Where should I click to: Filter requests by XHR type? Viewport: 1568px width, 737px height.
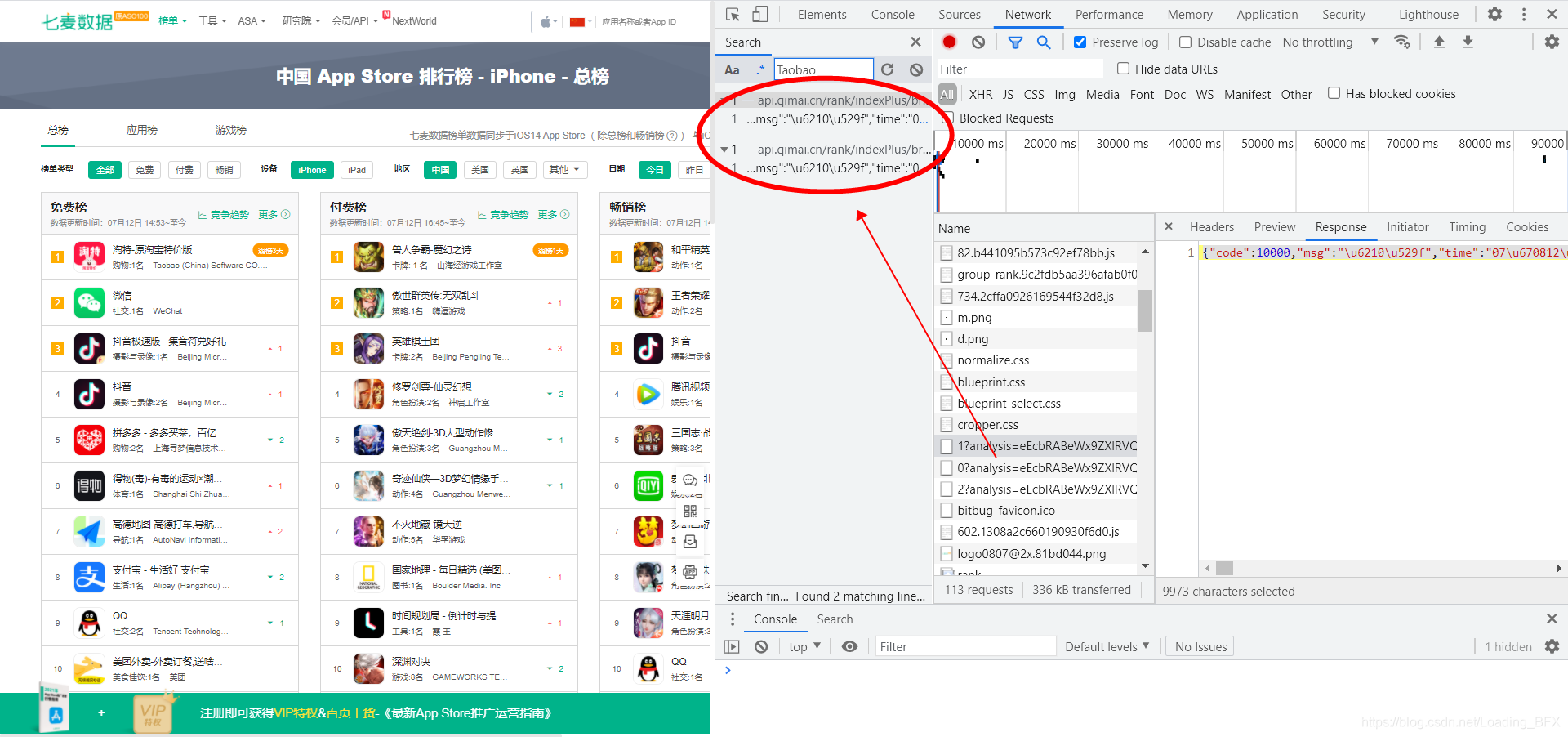[980, 94]
